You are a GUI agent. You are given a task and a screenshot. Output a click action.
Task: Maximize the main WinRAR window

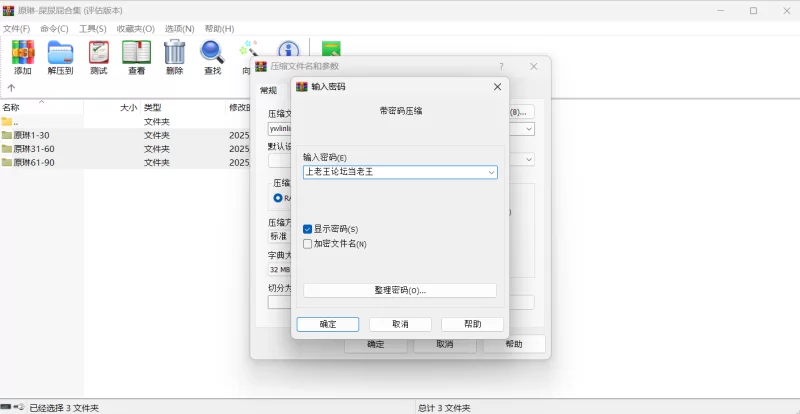point(753,11)
